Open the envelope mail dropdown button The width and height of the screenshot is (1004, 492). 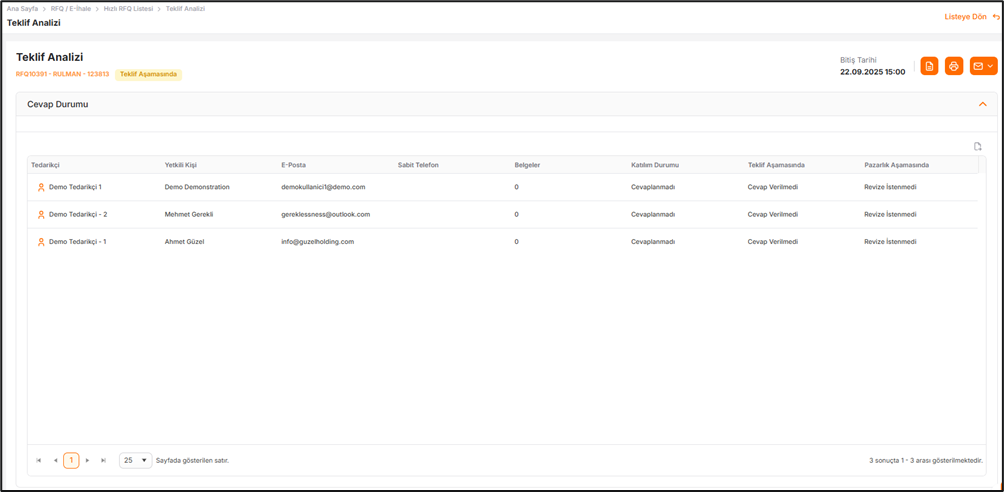983,66
